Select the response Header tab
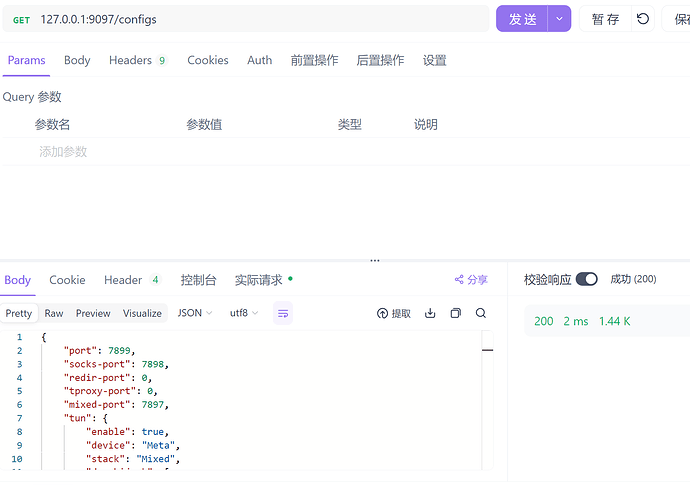This screenshot has width=690, height=485. coord(132,280)
